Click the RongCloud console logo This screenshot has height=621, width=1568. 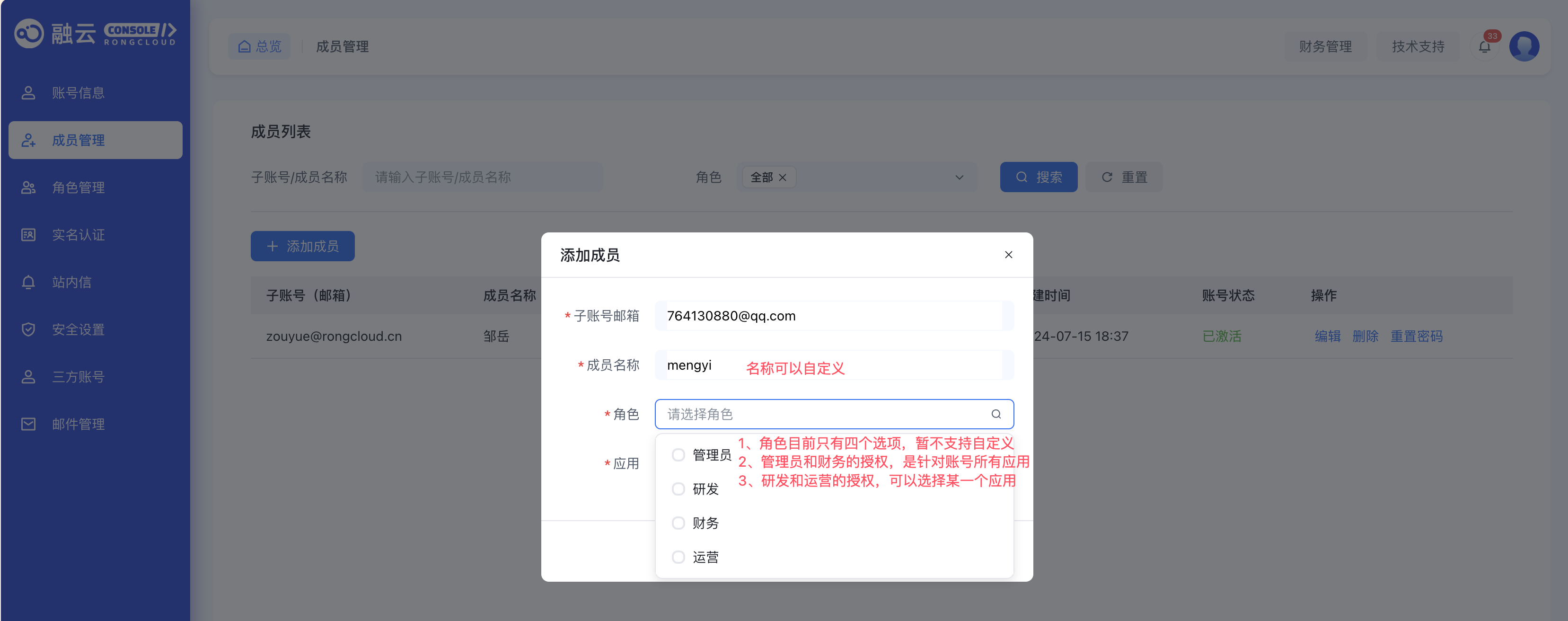tap(96, 34)
